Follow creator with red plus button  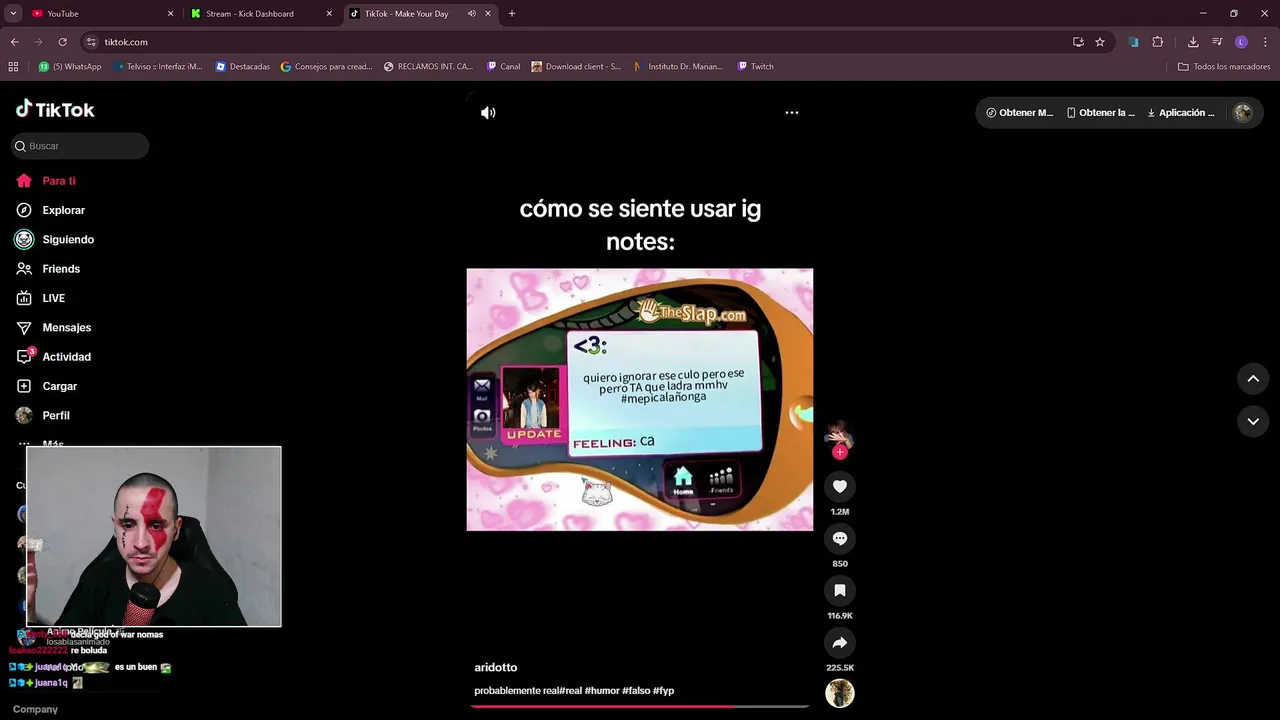[840, 452]
